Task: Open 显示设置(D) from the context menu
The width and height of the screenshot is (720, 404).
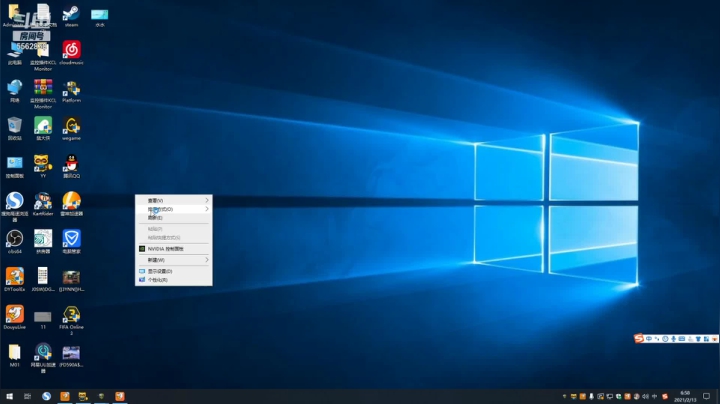Action: (x=174, y=271)
